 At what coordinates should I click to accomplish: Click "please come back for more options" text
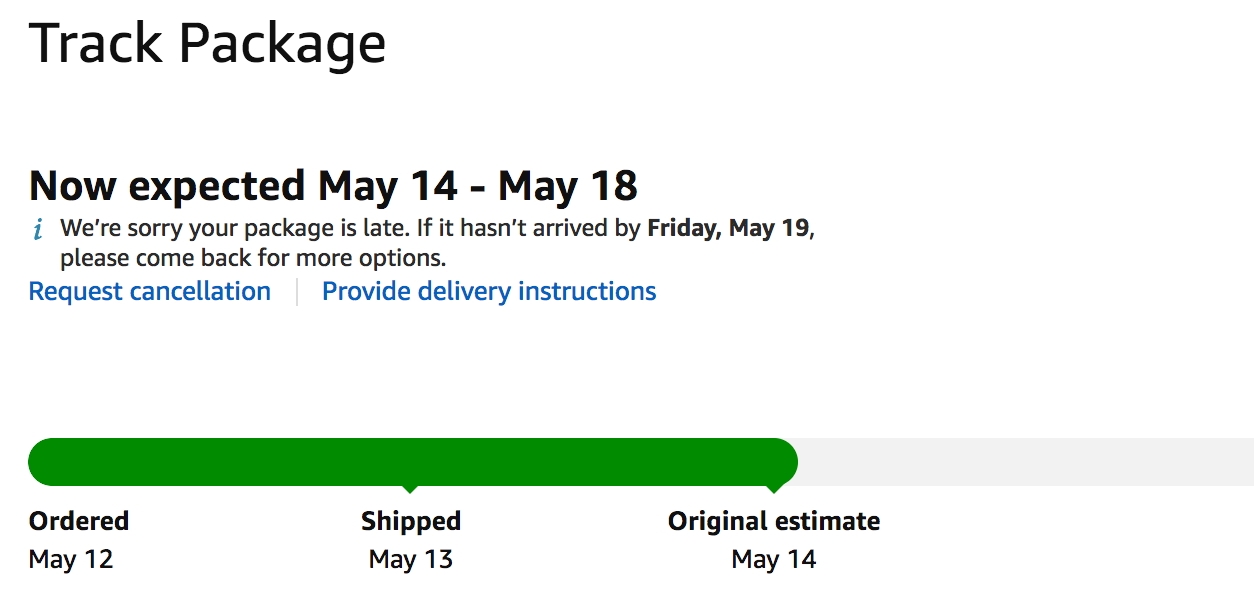[x=253, y=258]
